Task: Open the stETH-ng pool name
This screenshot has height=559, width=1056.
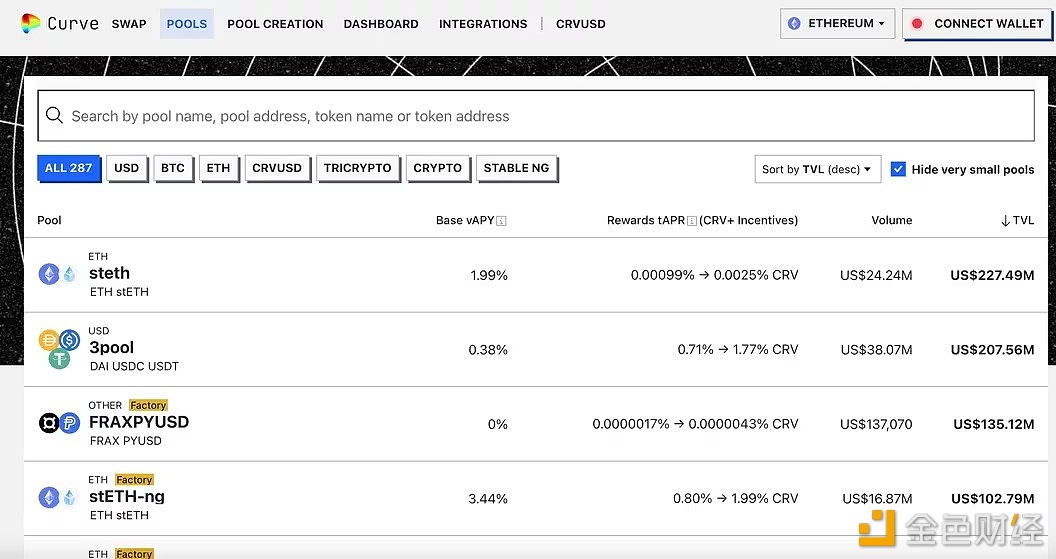Action: [127, 497]
